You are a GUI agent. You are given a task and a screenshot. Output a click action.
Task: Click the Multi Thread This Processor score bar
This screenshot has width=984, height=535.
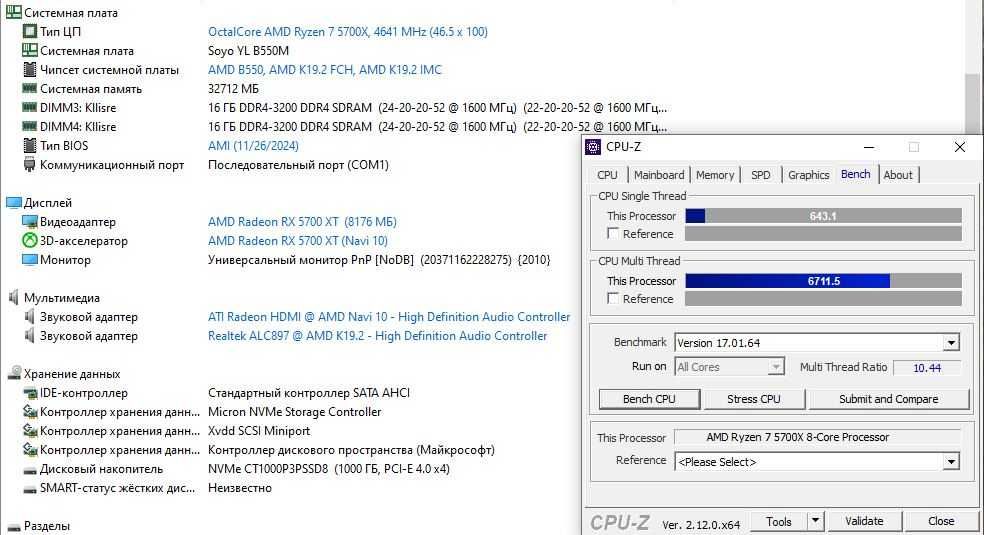[x=823, y=281]
